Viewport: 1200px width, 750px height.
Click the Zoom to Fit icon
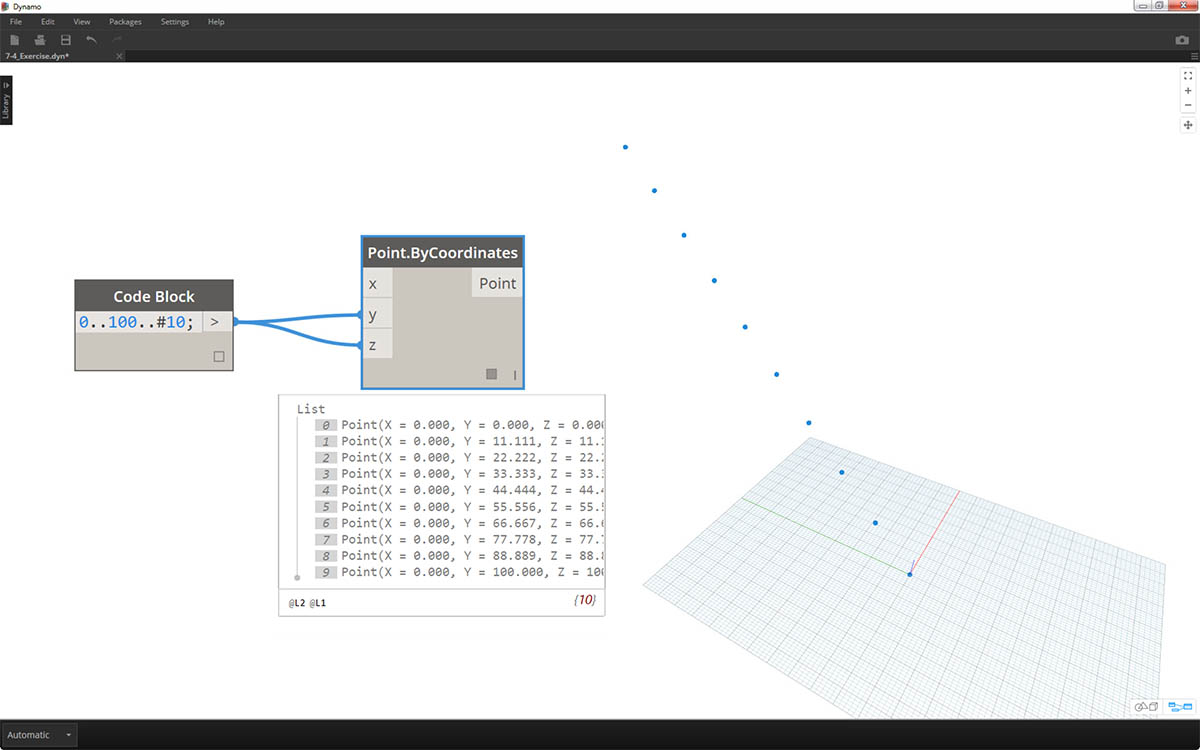(x=1188, y=75)
